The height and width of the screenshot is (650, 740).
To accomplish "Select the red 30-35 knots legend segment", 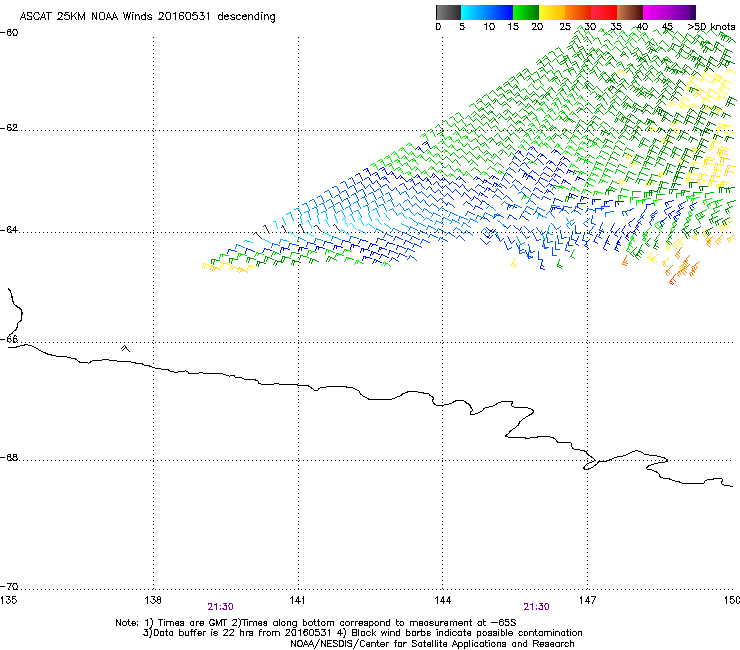I will 604,12.
